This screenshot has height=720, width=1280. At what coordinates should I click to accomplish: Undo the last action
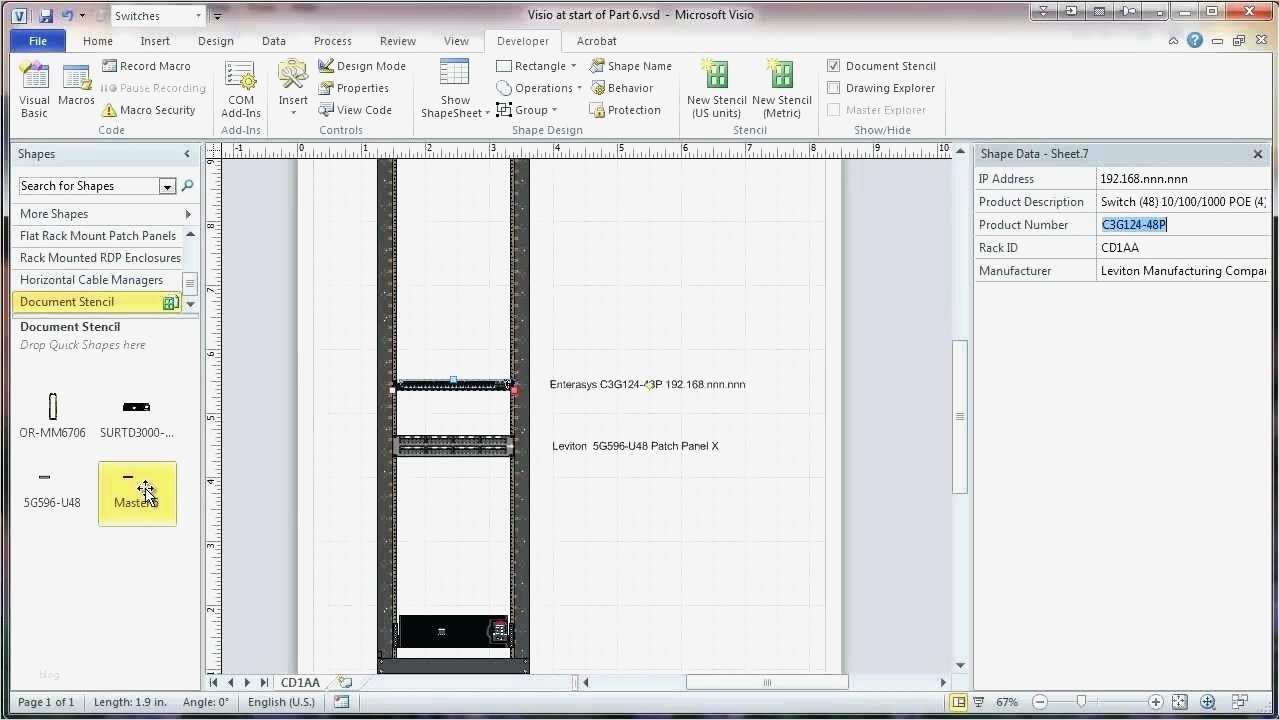point(68,15)
